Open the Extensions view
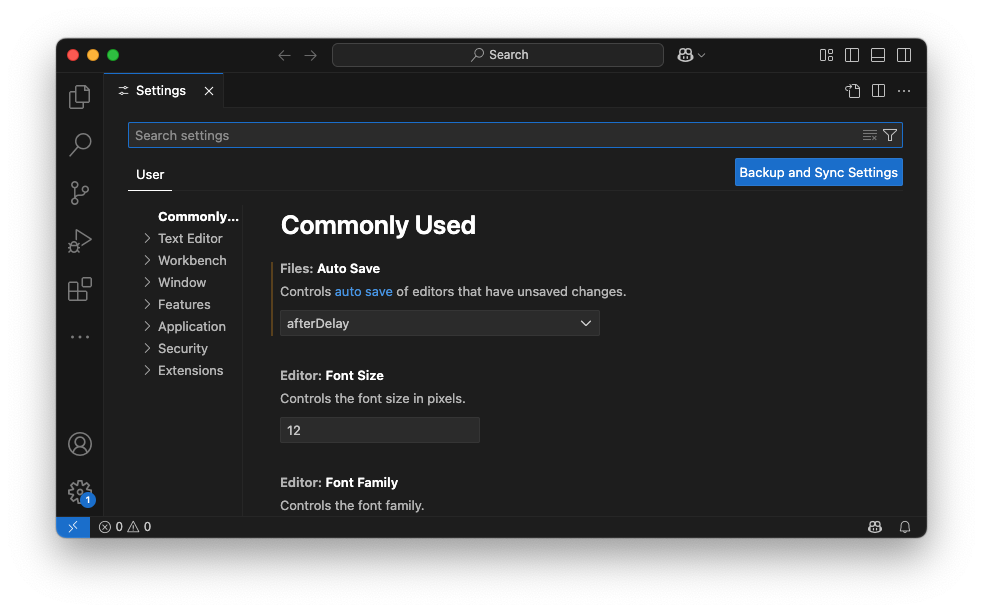Viewport: 983px width, 612px height. 80,290
